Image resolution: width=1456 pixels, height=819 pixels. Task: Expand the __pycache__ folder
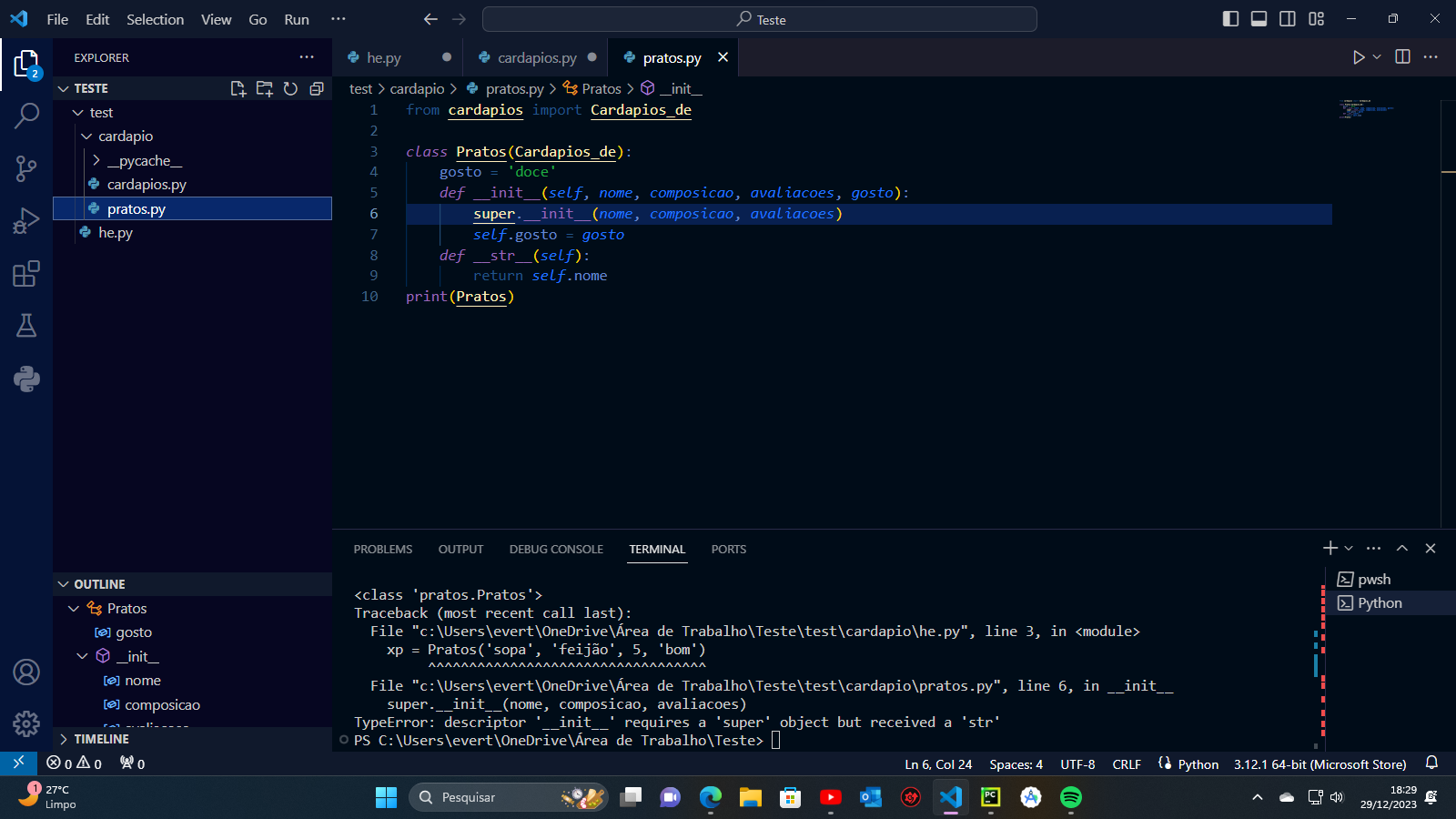click(96, 160)
